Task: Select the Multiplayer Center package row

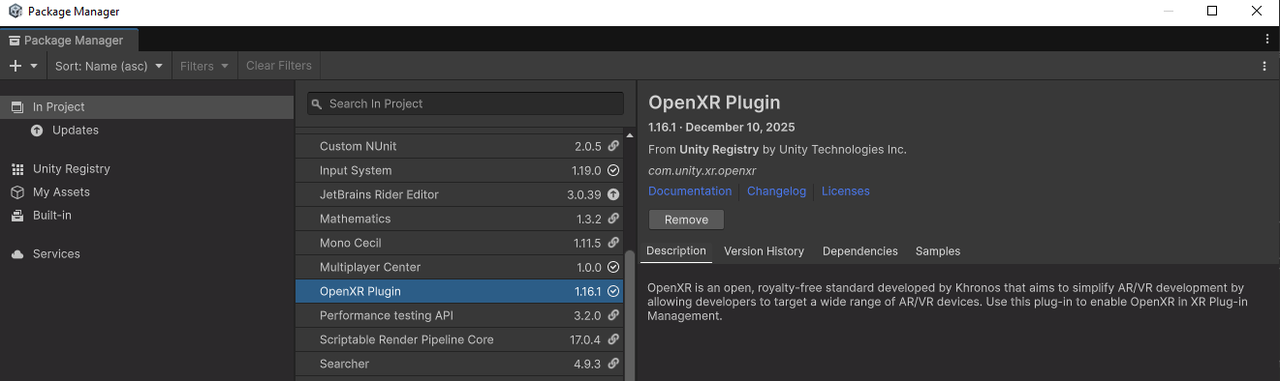Action: pos(459,267)
